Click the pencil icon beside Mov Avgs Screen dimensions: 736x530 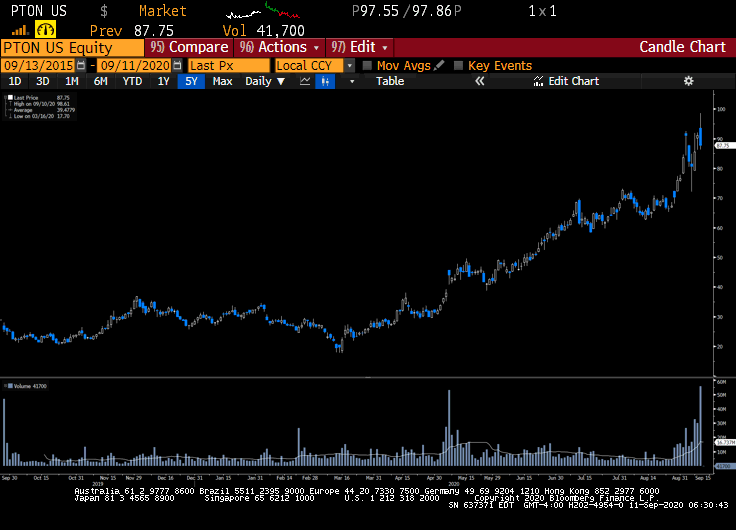point(439,65)
